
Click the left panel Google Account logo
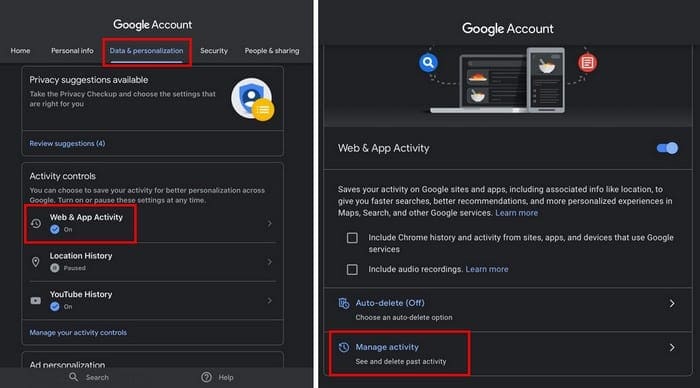(152, 25)
